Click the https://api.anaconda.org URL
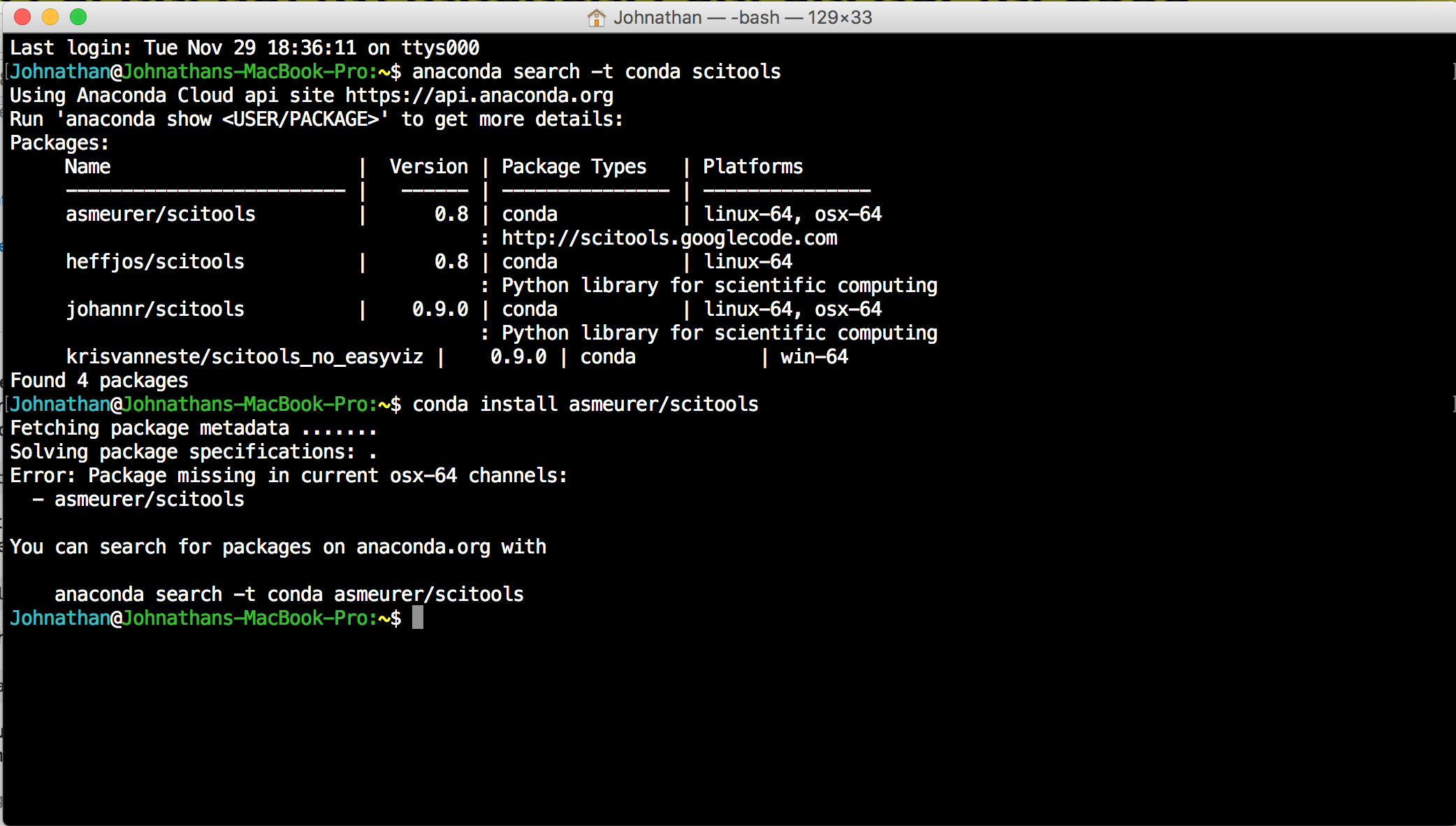 479,95
